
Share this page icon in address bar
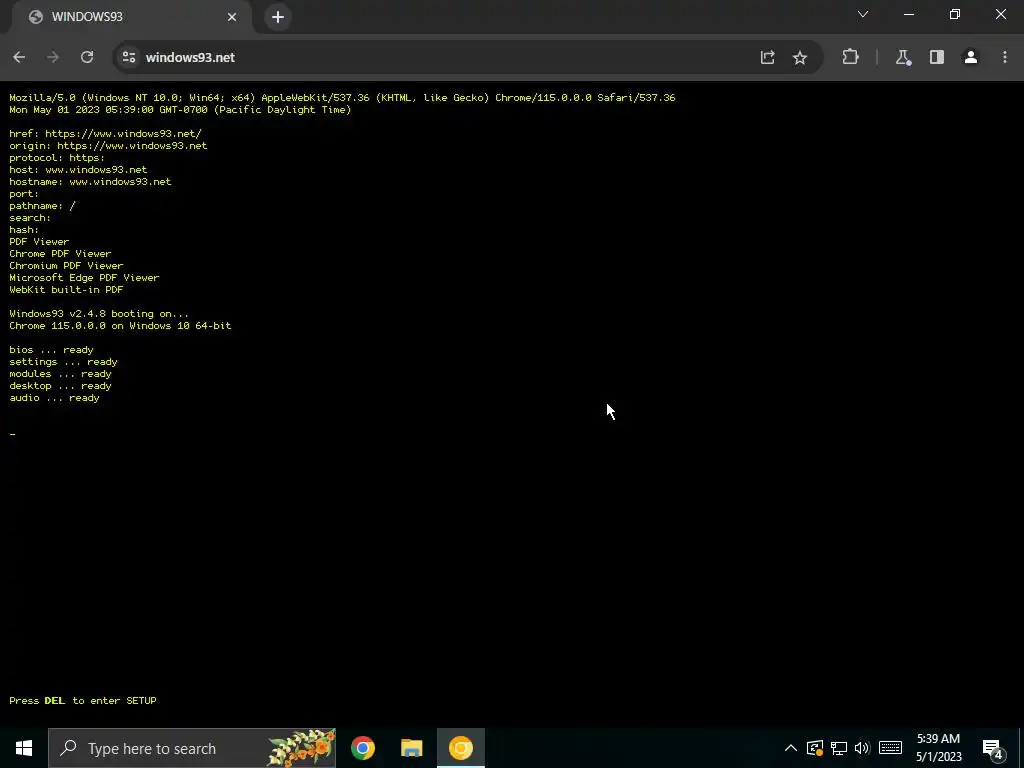[767, 57]
